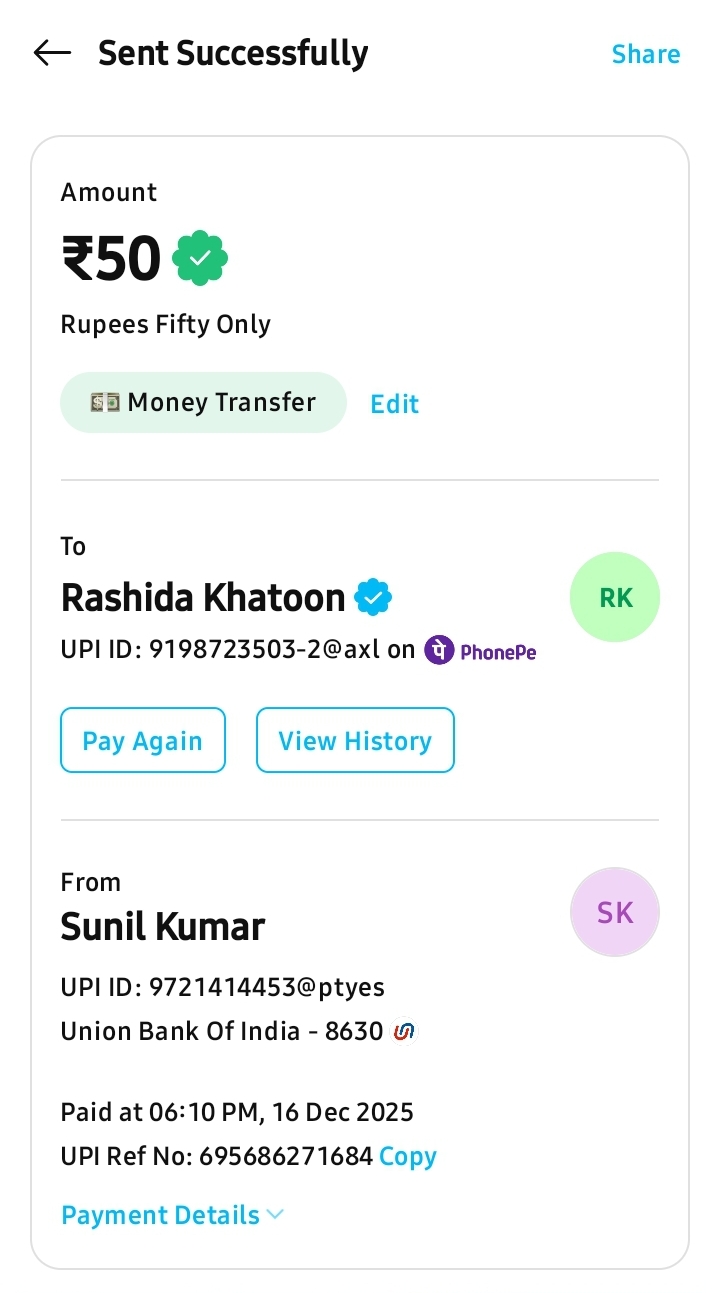
Task: Expand the Payment Details section
Action: tap(160, 1215)
